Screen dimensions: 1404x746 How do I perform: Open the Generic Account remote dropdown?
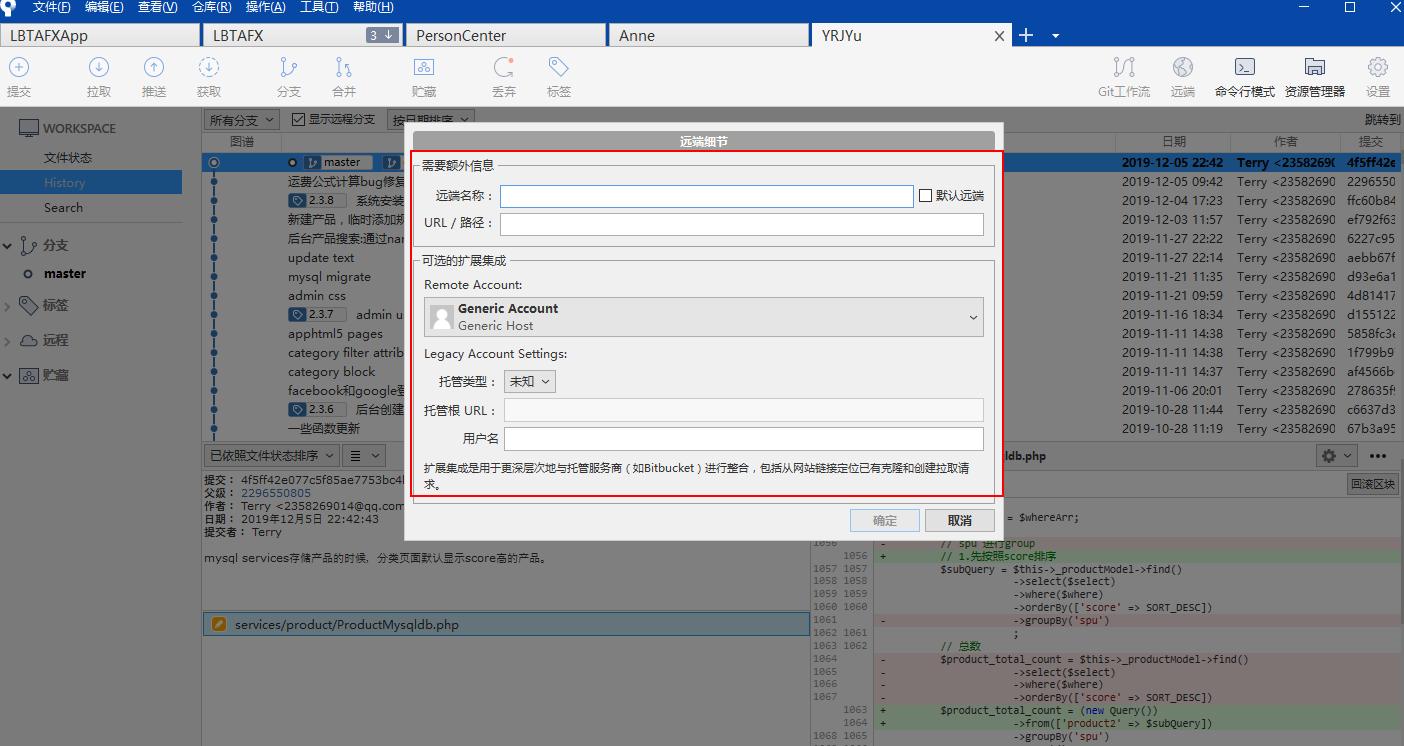point(706,316)
